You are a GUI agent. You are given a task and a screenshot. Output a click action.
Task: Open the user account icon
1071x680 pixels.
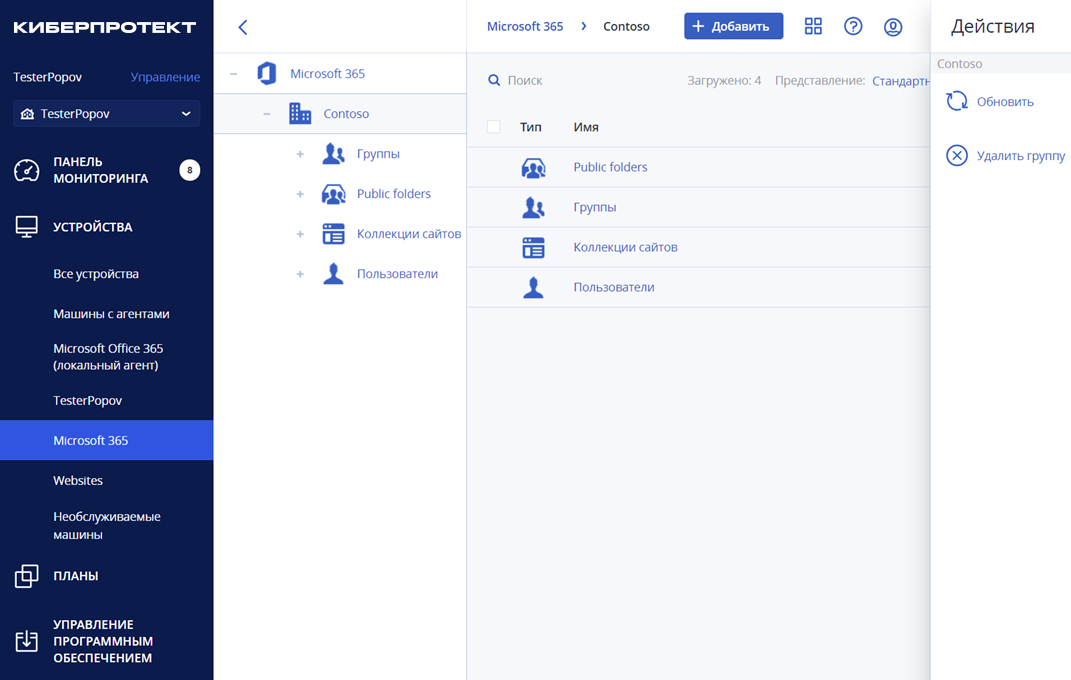pos(893,27)
